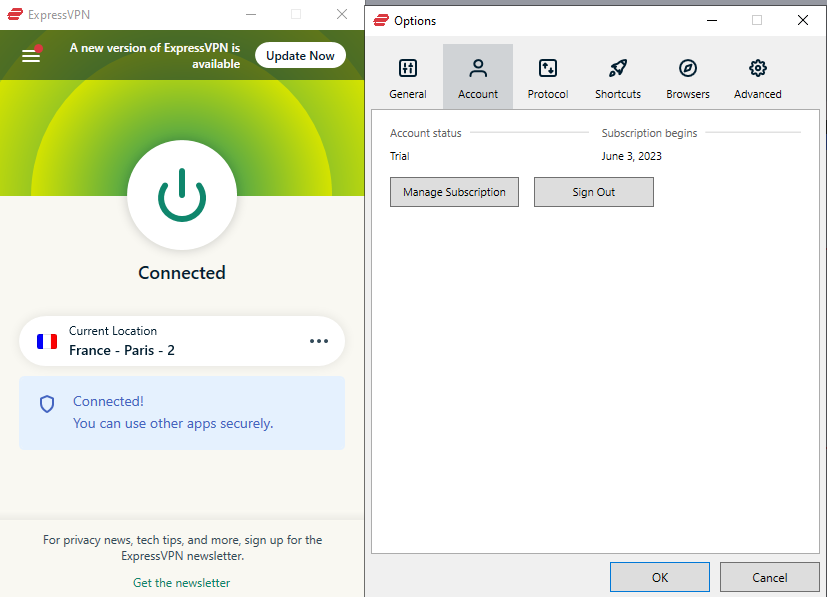827x597 pixels.
Task: Click ExpressVPN logo in main window title
Action: click(x=15, y=14)
